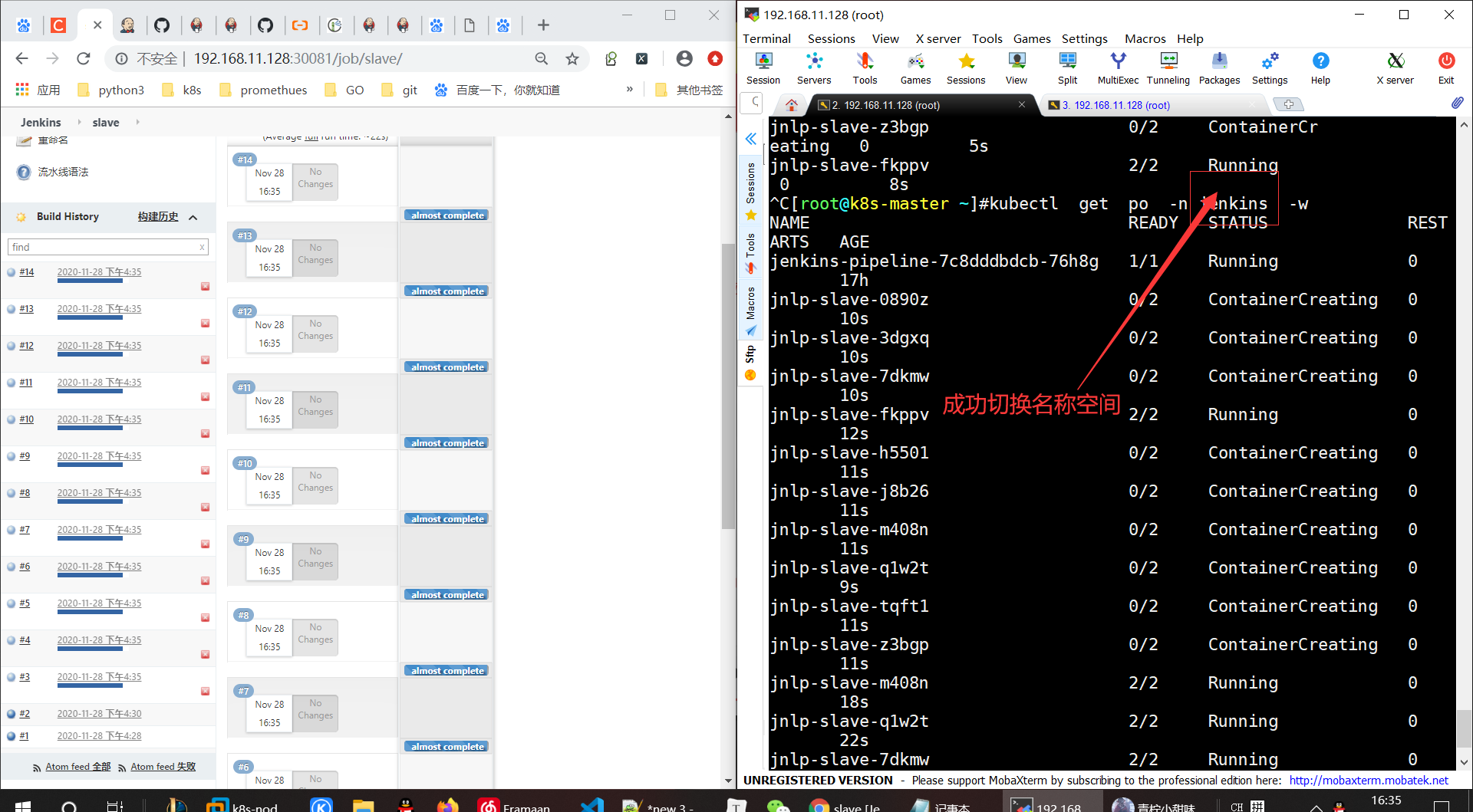The image size is (1473, 812).
Task: Launch MultiExec mode
Action: click(x=1118, y=67)
